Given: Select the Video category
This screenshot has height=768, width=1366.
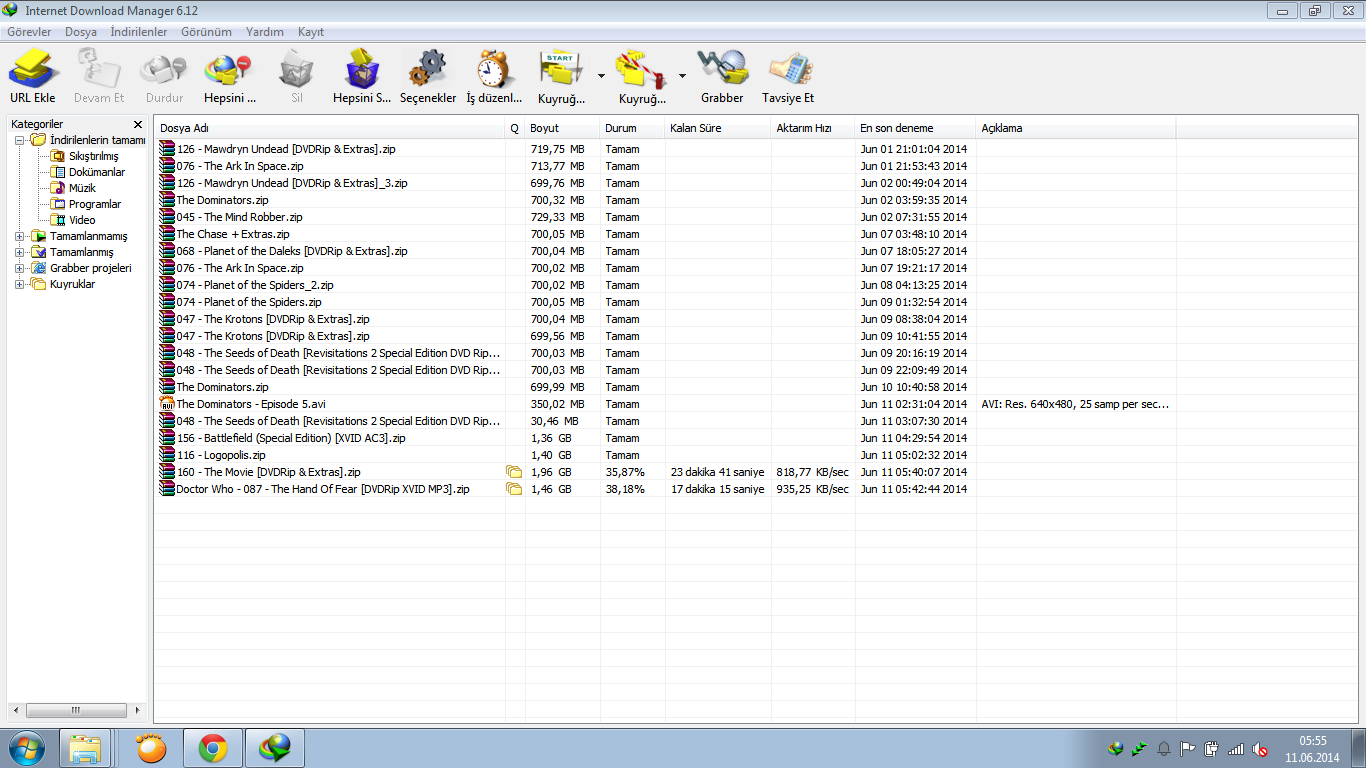Looking at the screenshot, I should 82,220.
